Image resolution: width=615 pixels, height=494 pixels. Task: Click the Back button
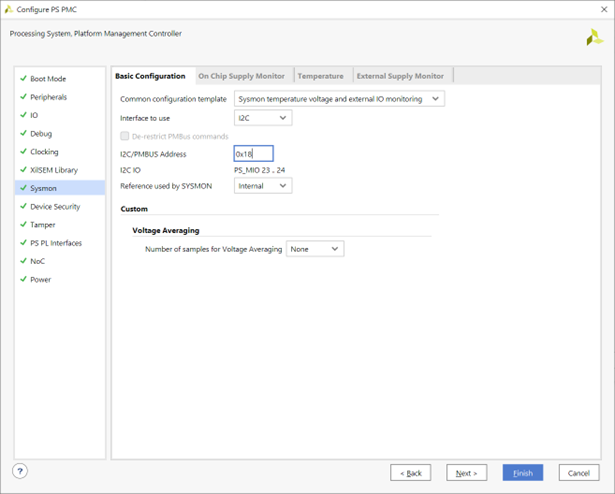411,473
